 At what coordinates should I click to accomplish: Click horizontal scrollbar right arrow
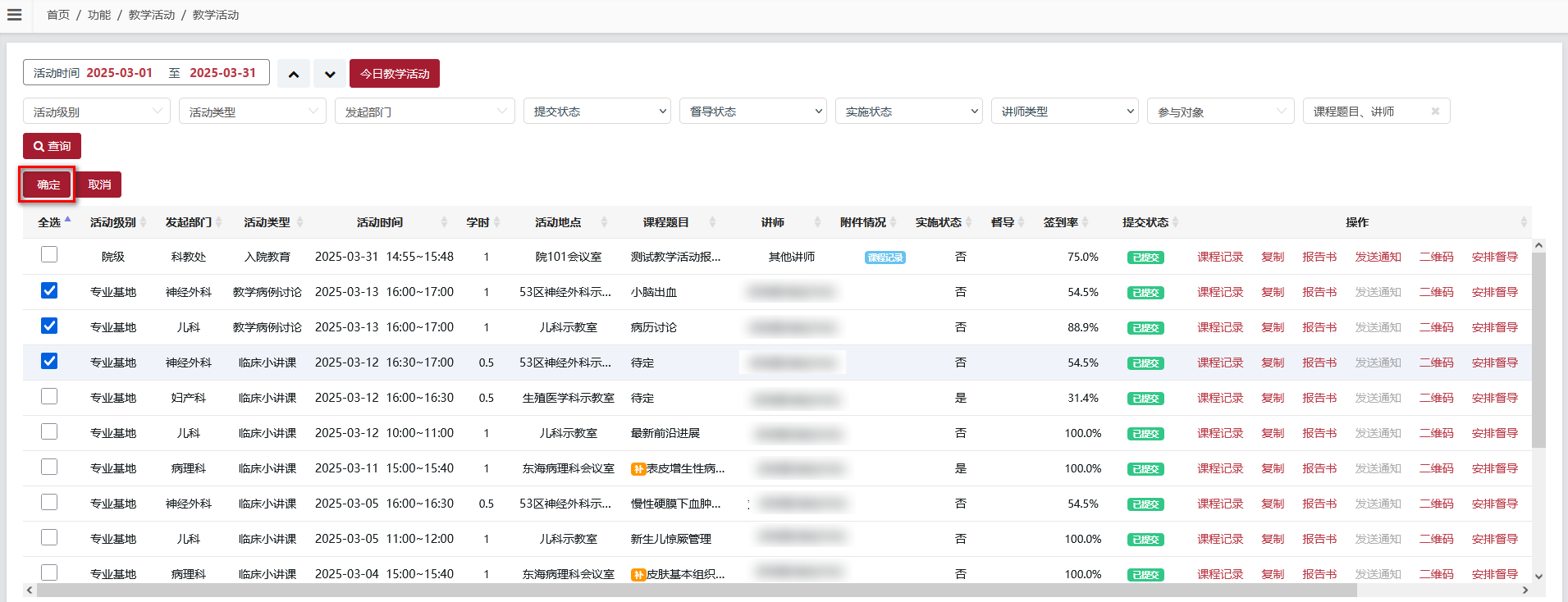pyautogui.click(x=1525, y=591)
